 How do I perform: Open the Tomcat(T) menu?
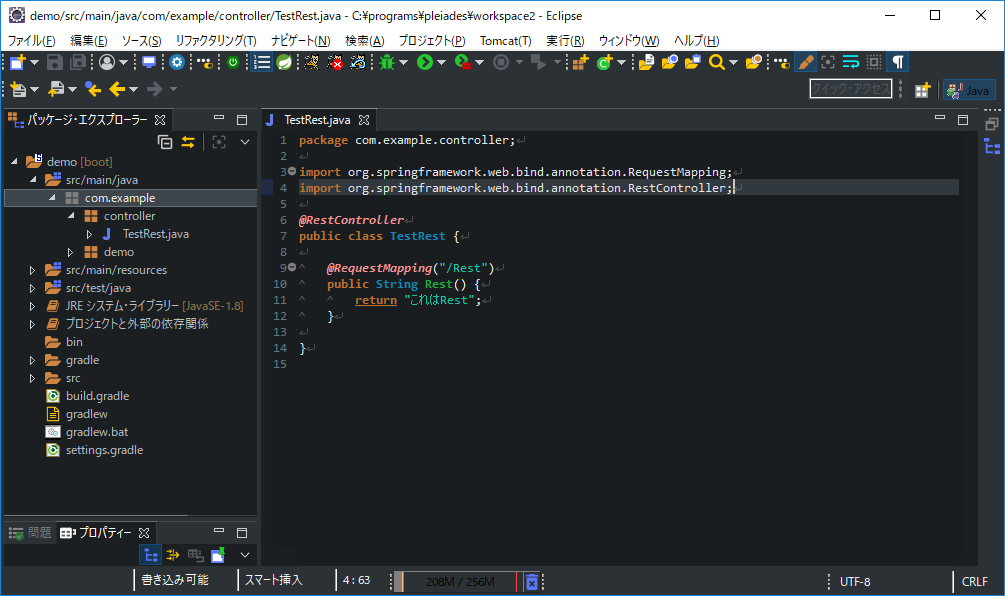(x=506, y=40)
